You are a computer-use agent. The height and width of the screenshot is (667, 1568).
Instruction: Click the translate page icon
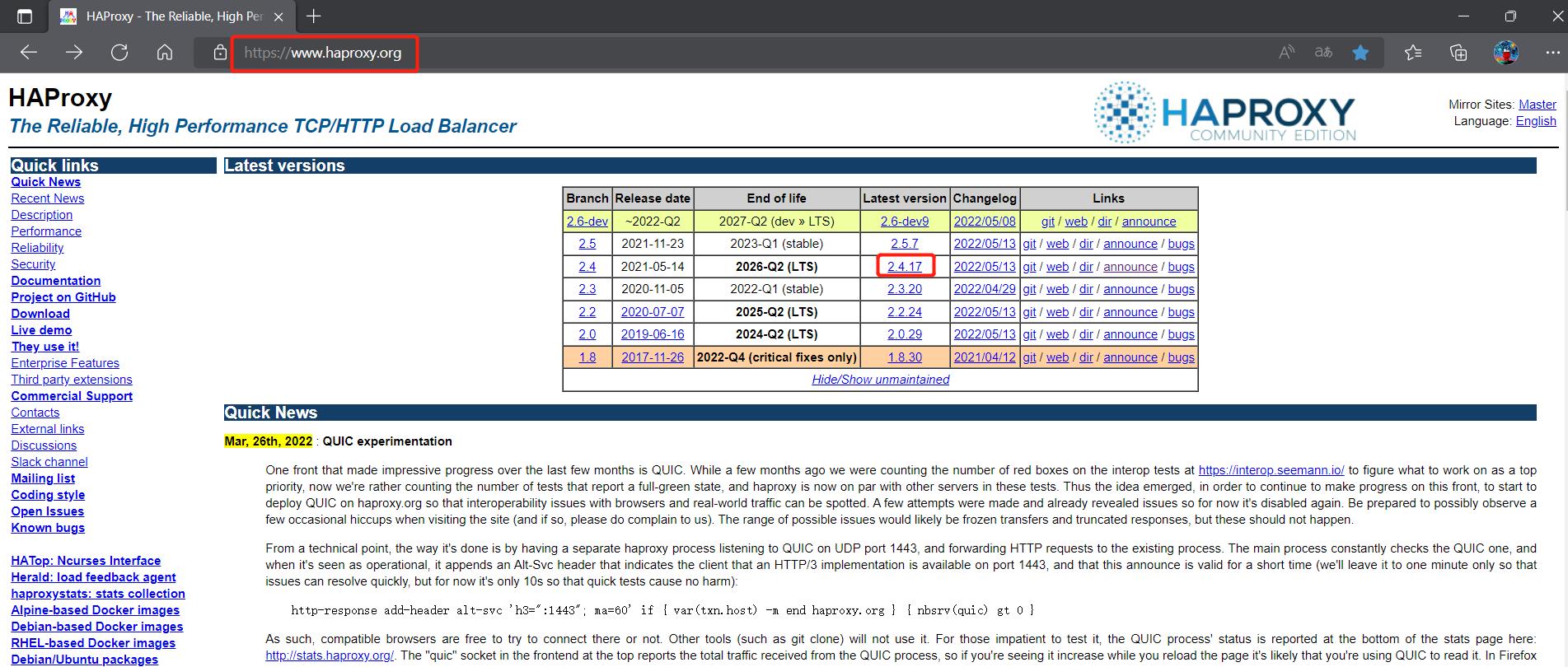click(1323, 53)
